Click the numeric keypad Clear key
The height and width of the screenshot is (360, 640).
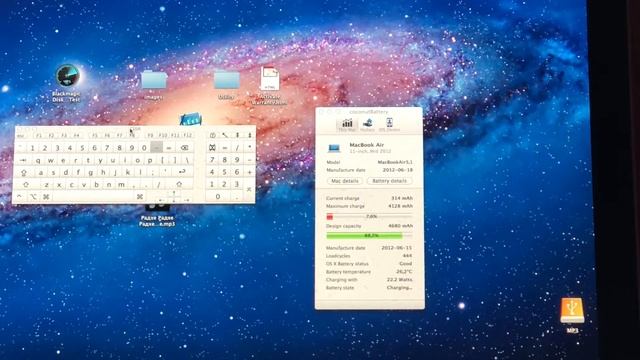coord(212,148)
